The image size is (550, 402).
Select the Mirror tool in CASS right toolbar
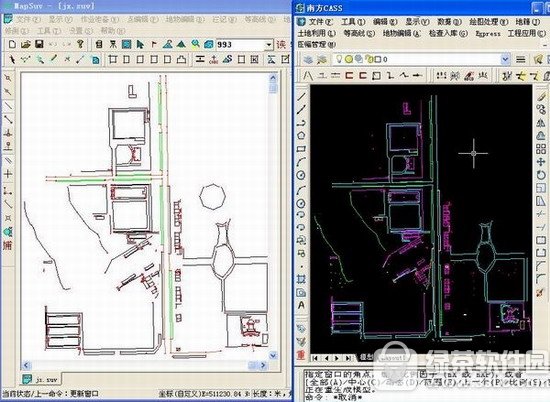541,122
